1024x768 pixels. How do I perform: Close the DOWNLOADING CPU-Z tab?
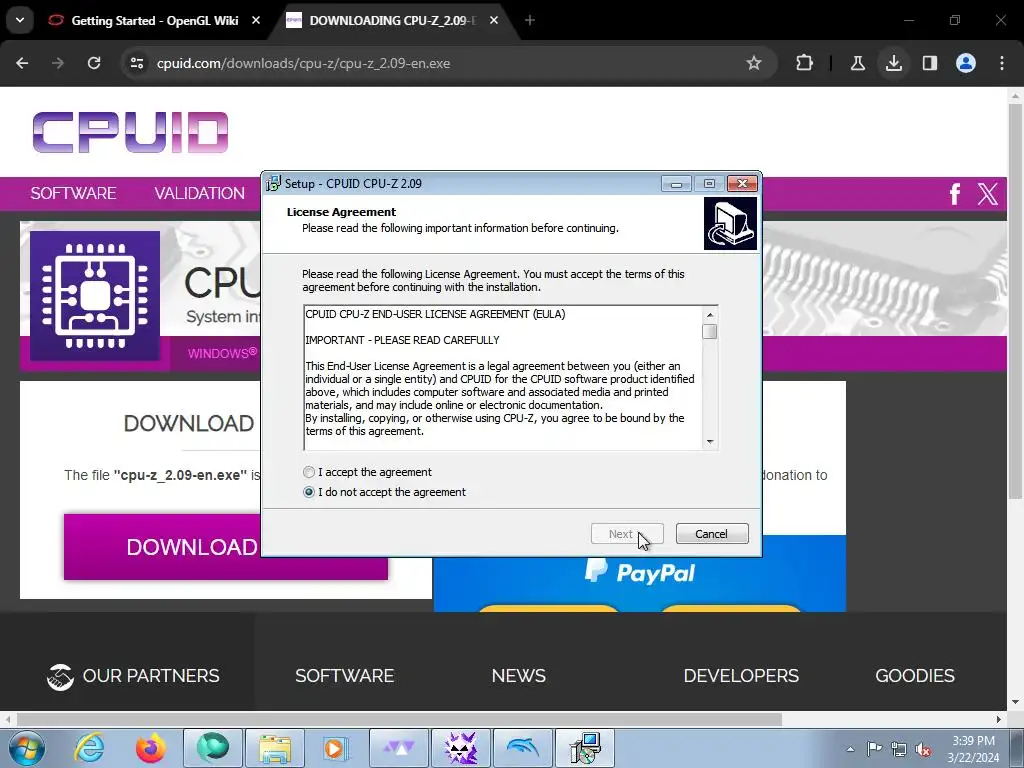pos(494,21)
